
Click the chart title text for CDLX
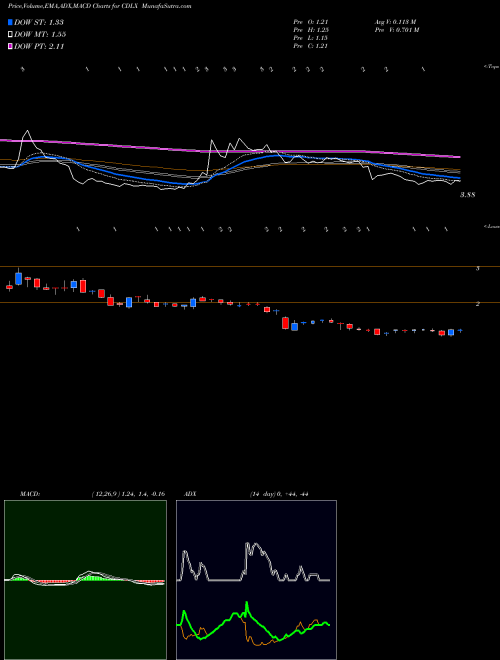tap(100, 6)
